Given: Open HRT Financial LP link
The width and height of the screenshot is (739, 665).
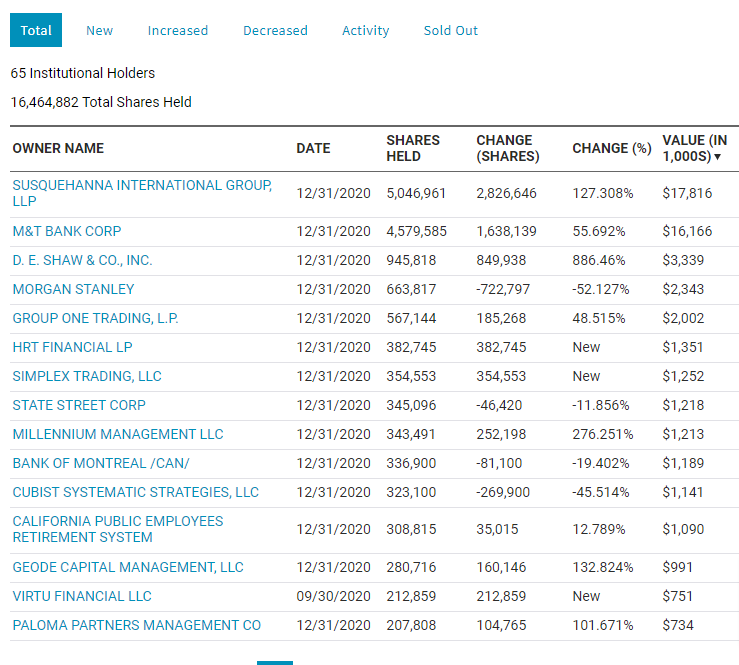Looking at the screenshot, I should coord(73,347).
